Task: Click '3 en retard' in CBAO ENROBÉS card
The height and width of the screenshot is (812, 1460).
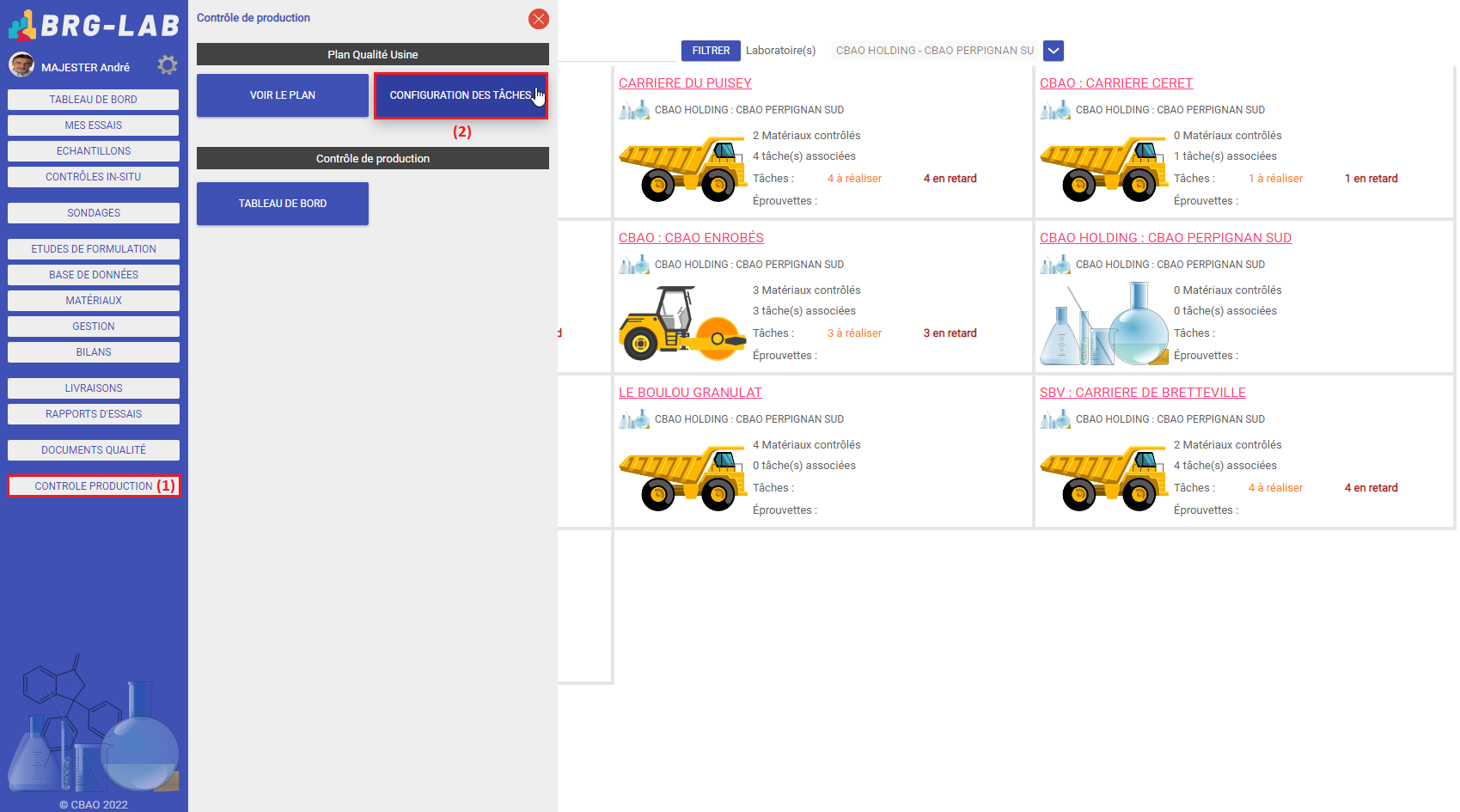Action: (x=950, y=333)
